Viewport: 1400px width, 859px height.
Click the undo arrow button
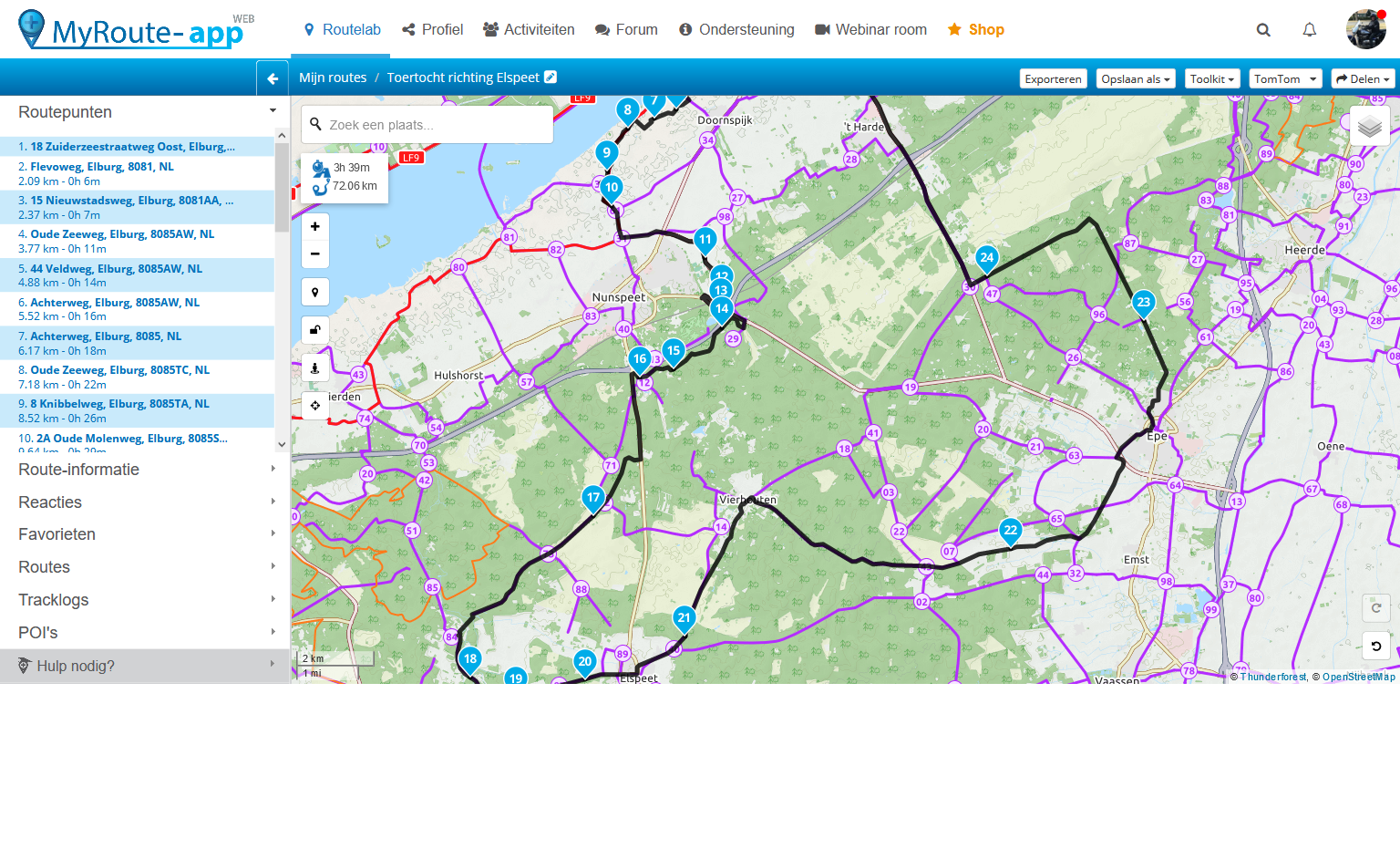click(1376, 646)
